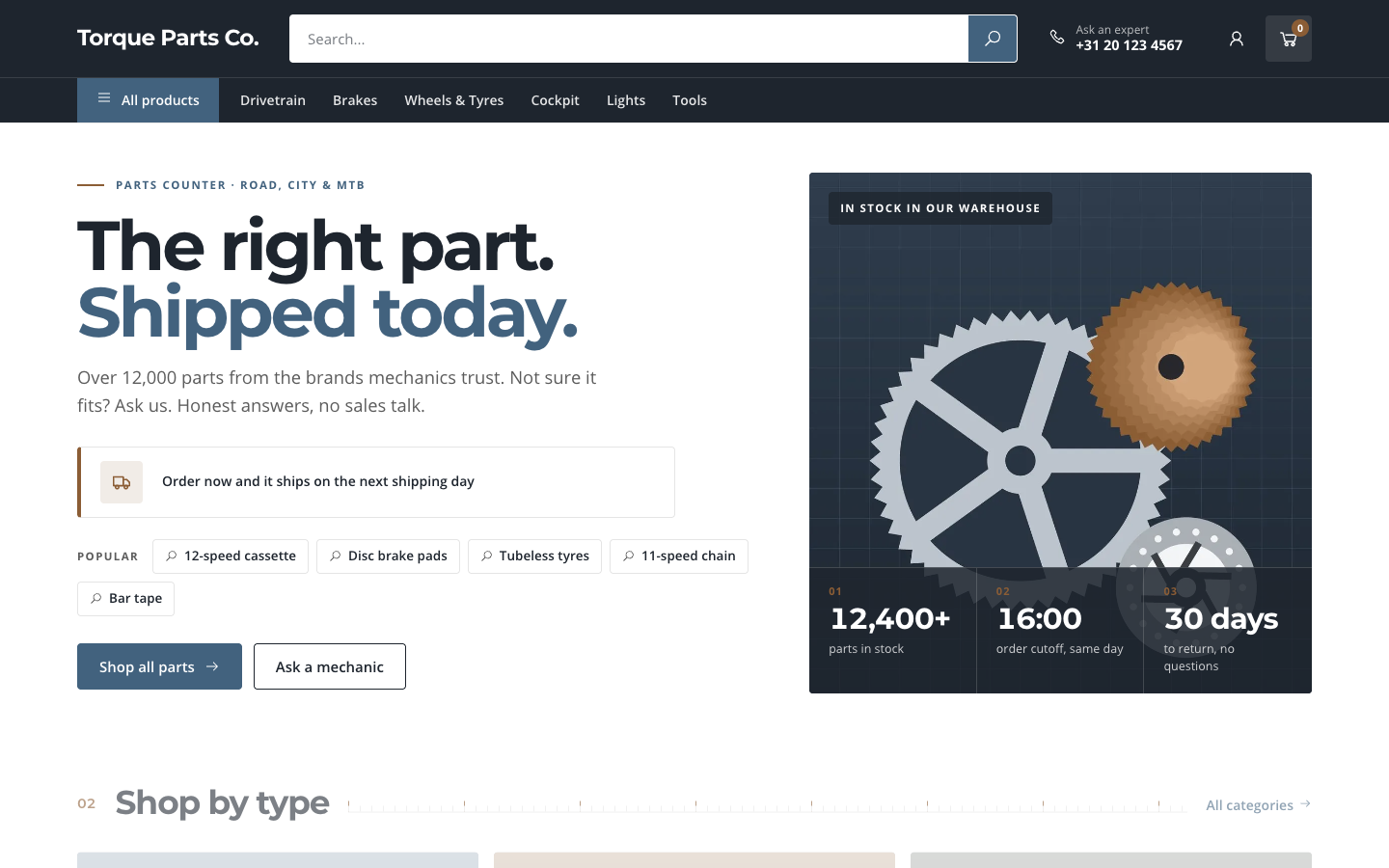The image size is (1389, 868).
Task: Search popular Disc brake pads
Action: coord(388,556)
